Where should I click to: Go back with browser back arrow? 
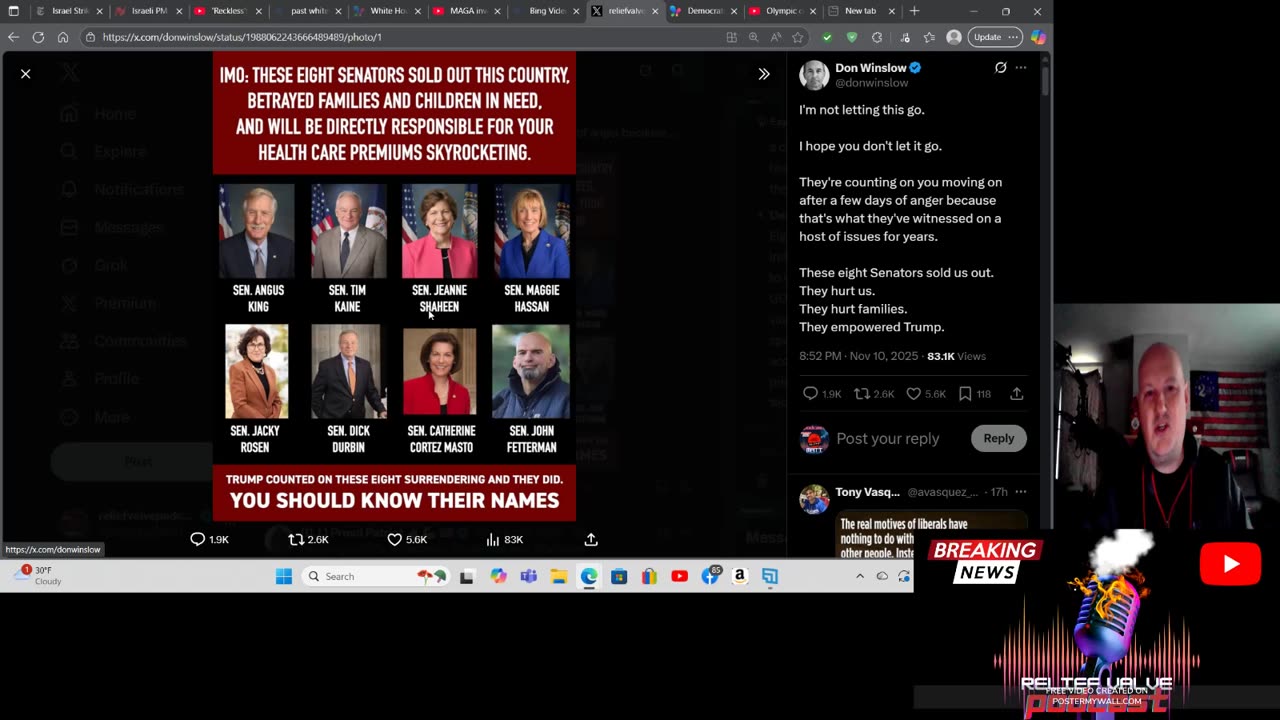[x=13, y=37]
